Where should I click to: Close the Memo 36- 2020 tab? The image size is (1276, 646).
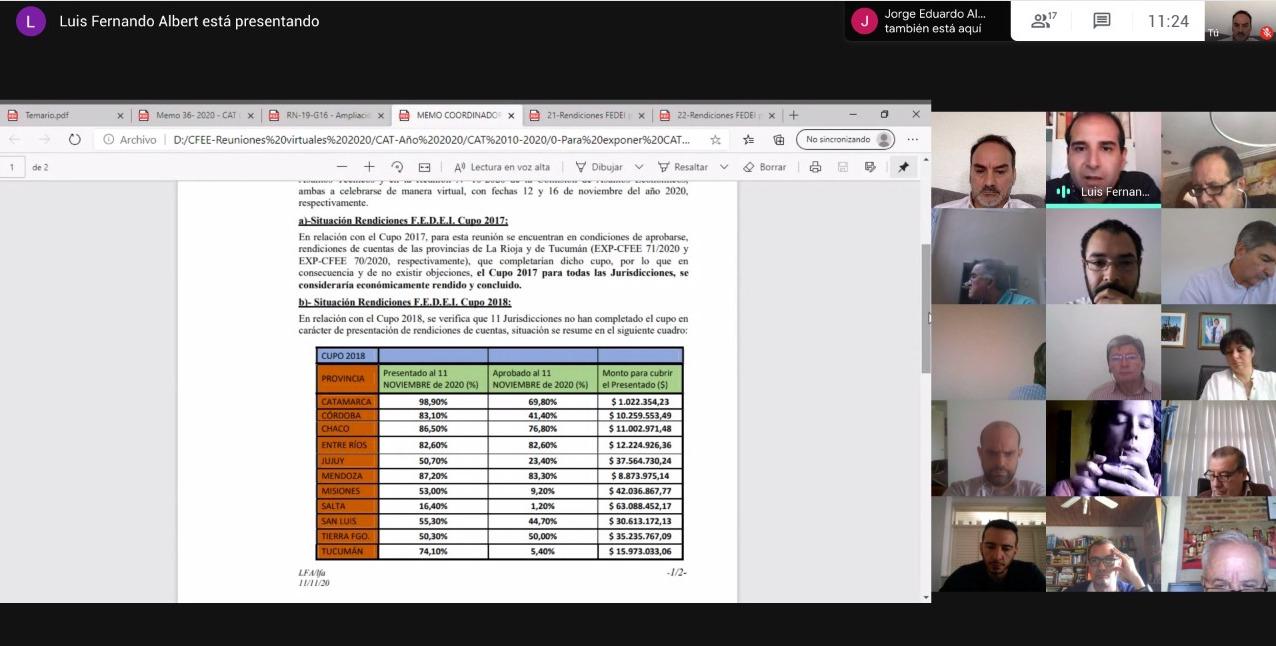[x=251, y=115]
